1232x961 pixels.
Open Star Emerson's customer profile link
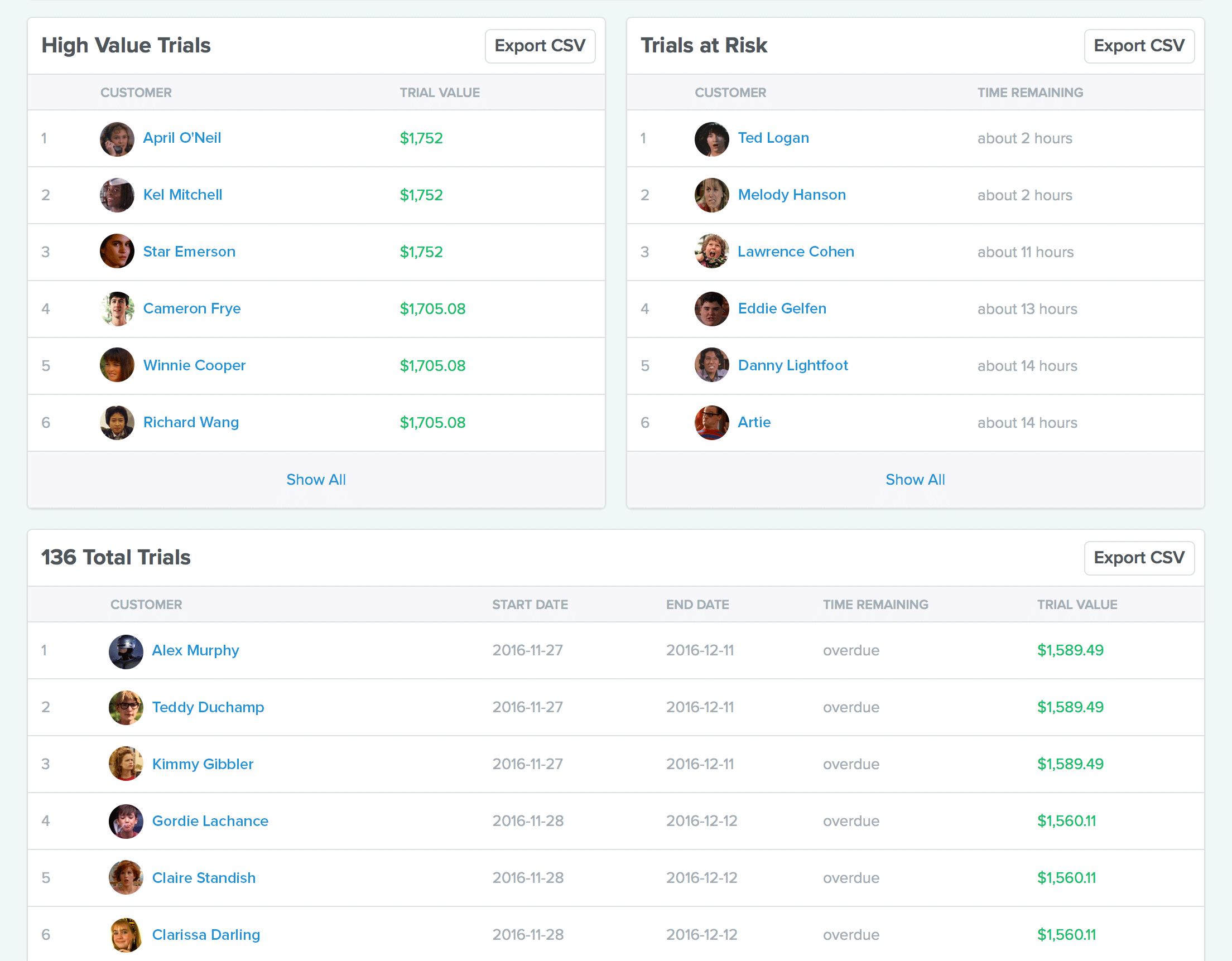click(x=189, y=252)
